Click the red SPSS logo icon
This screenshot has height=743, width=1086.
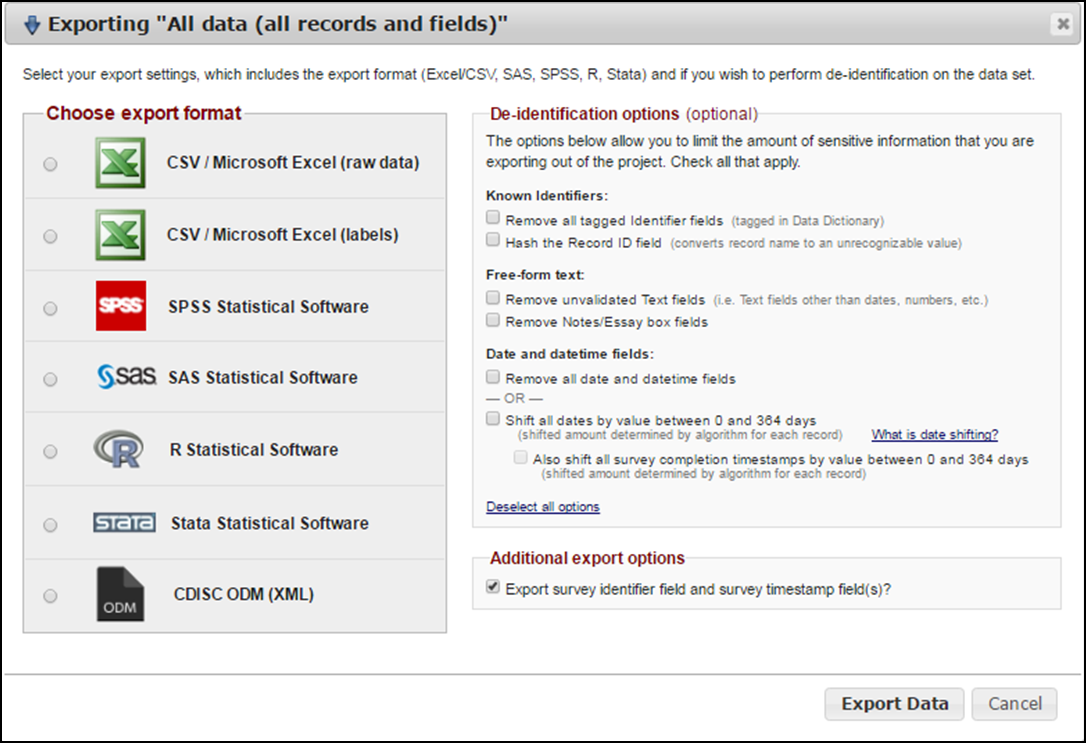pyautogui.click(x=121, y=307)
